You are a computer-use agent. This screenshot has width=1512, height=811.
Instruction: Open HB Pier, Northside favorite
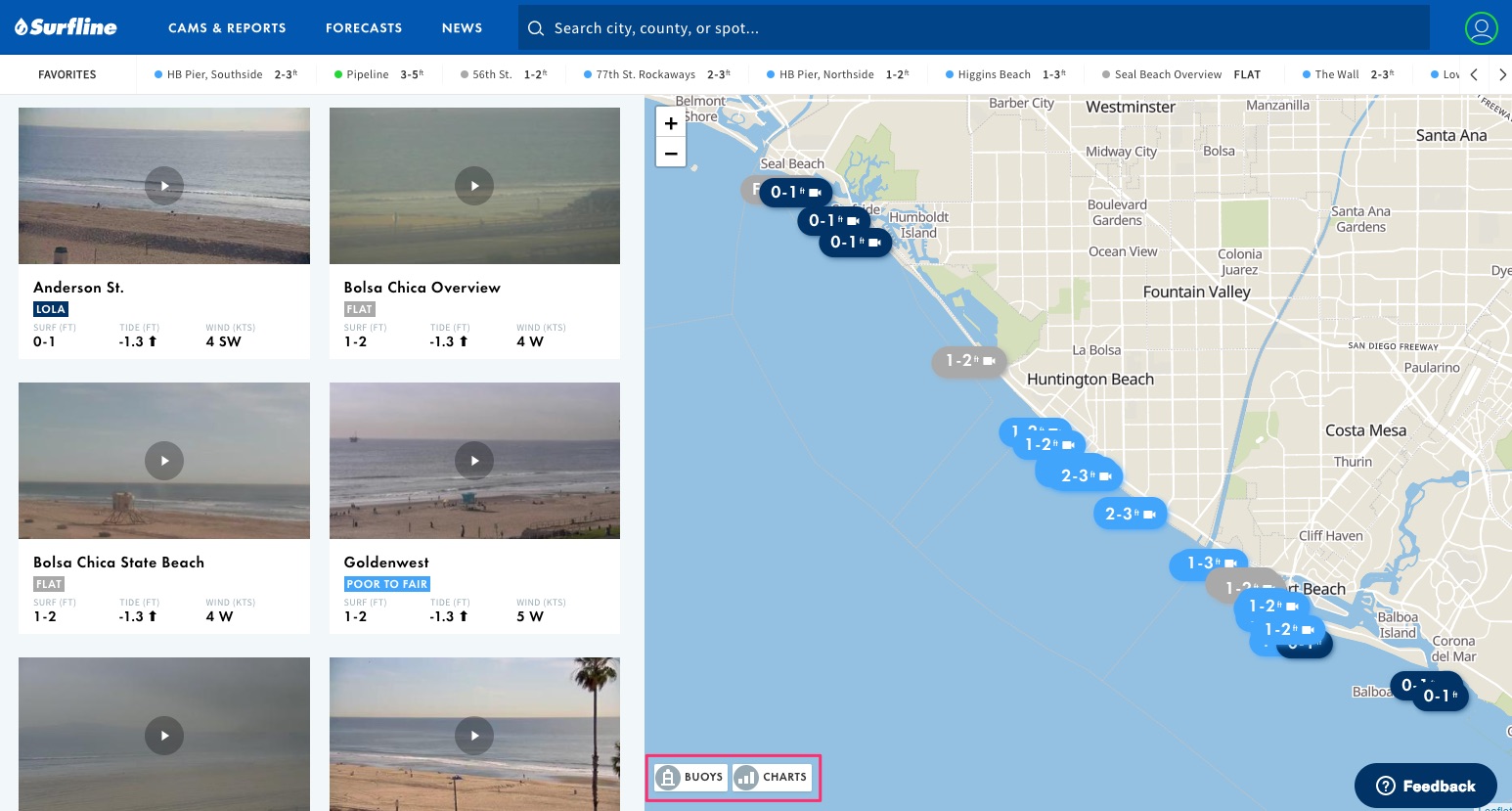(x=838, y=74)
